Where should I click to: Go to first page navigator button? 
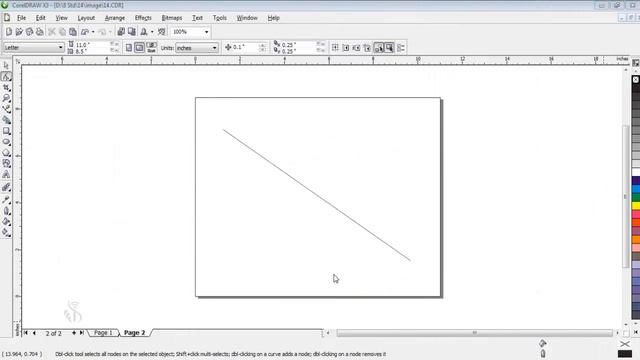[x=26, y=333]
